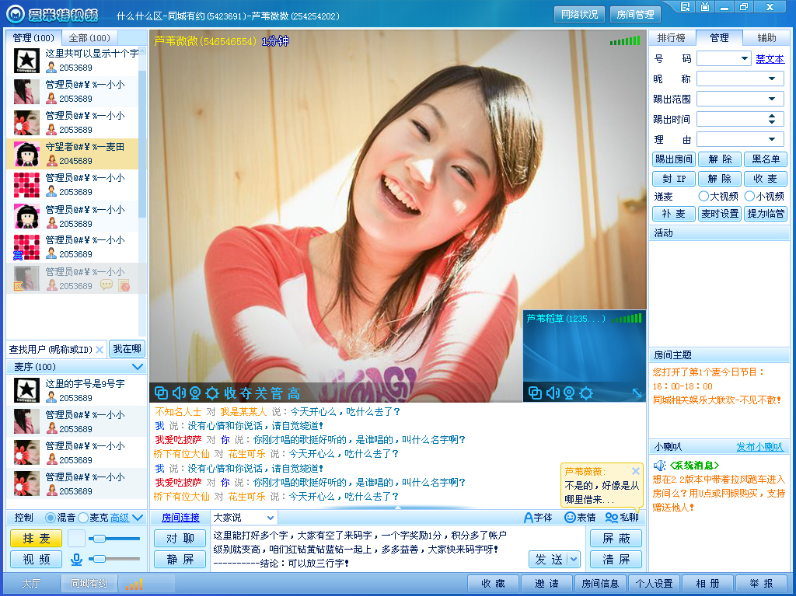
Task: Select the 小视频 radio option
Action: [749, 196]
